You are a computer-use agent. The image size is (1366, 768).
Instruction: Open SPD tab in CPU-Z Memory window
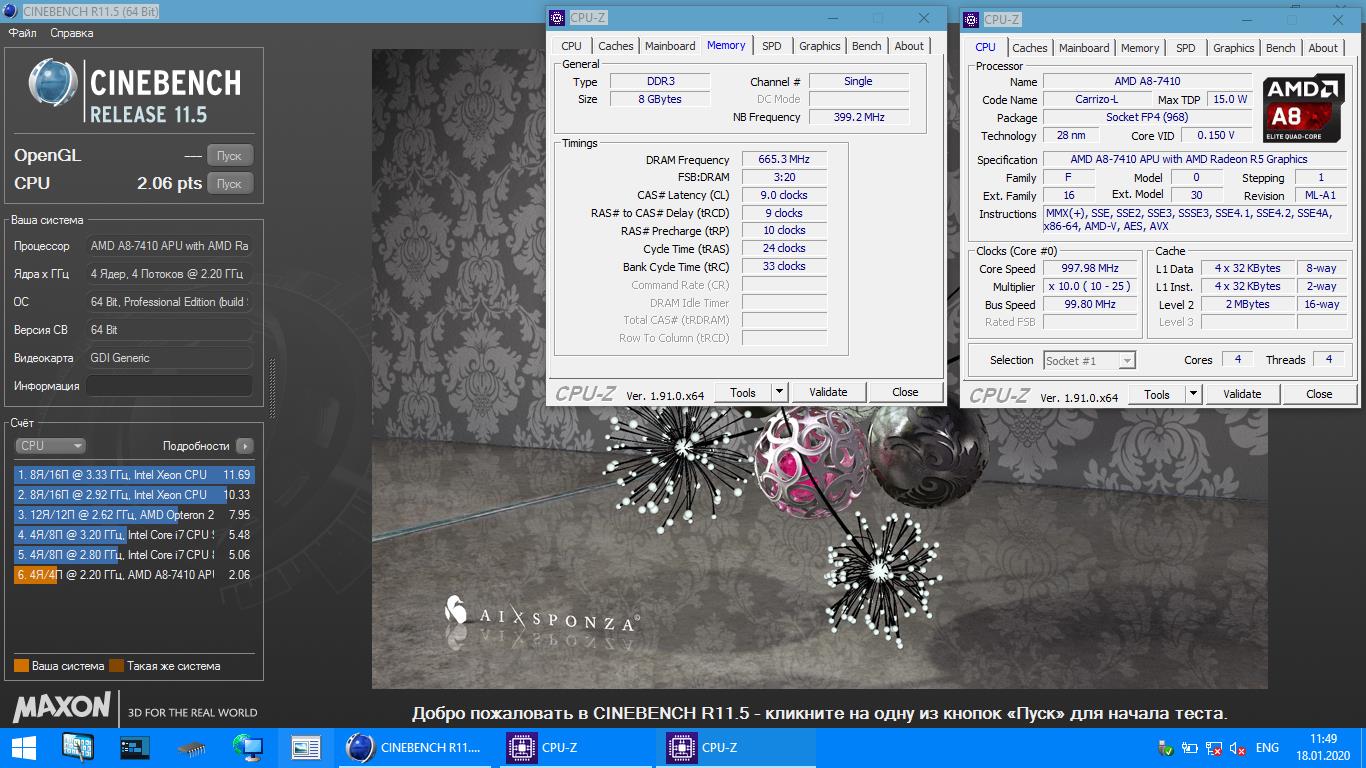click(x=771, y=46)
